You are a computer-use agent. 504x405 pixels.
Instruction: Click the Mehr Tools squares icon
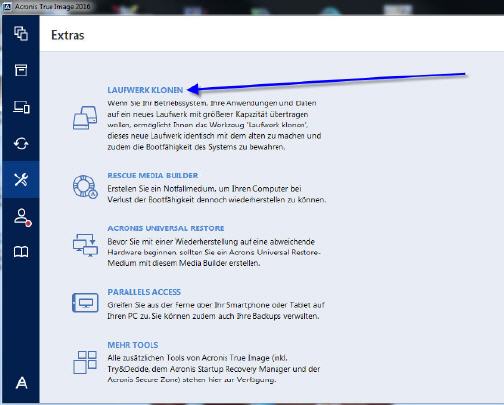pyautogui.click(x=85, y=362)
